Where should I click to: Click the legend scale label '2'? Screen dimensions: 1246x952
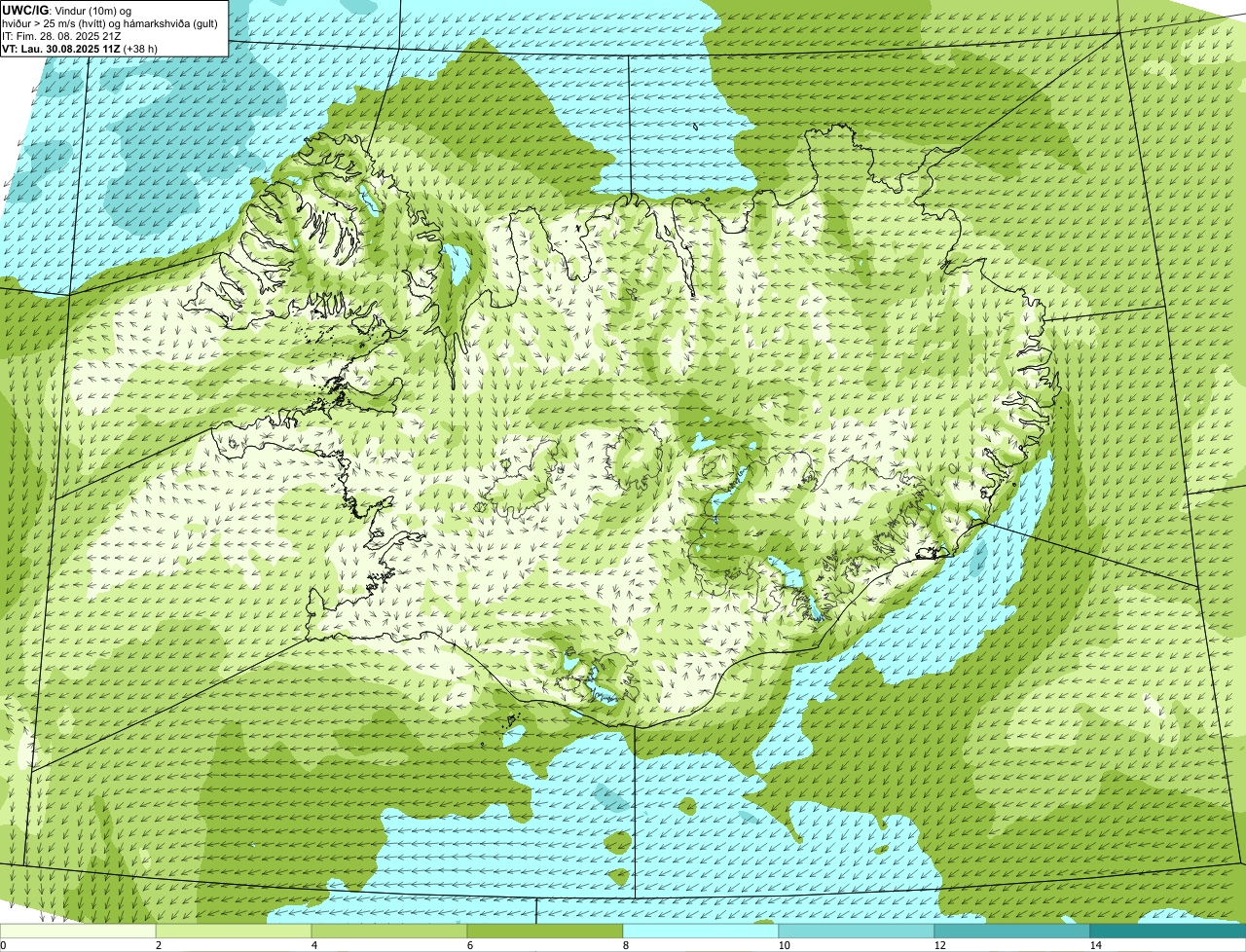159,945
